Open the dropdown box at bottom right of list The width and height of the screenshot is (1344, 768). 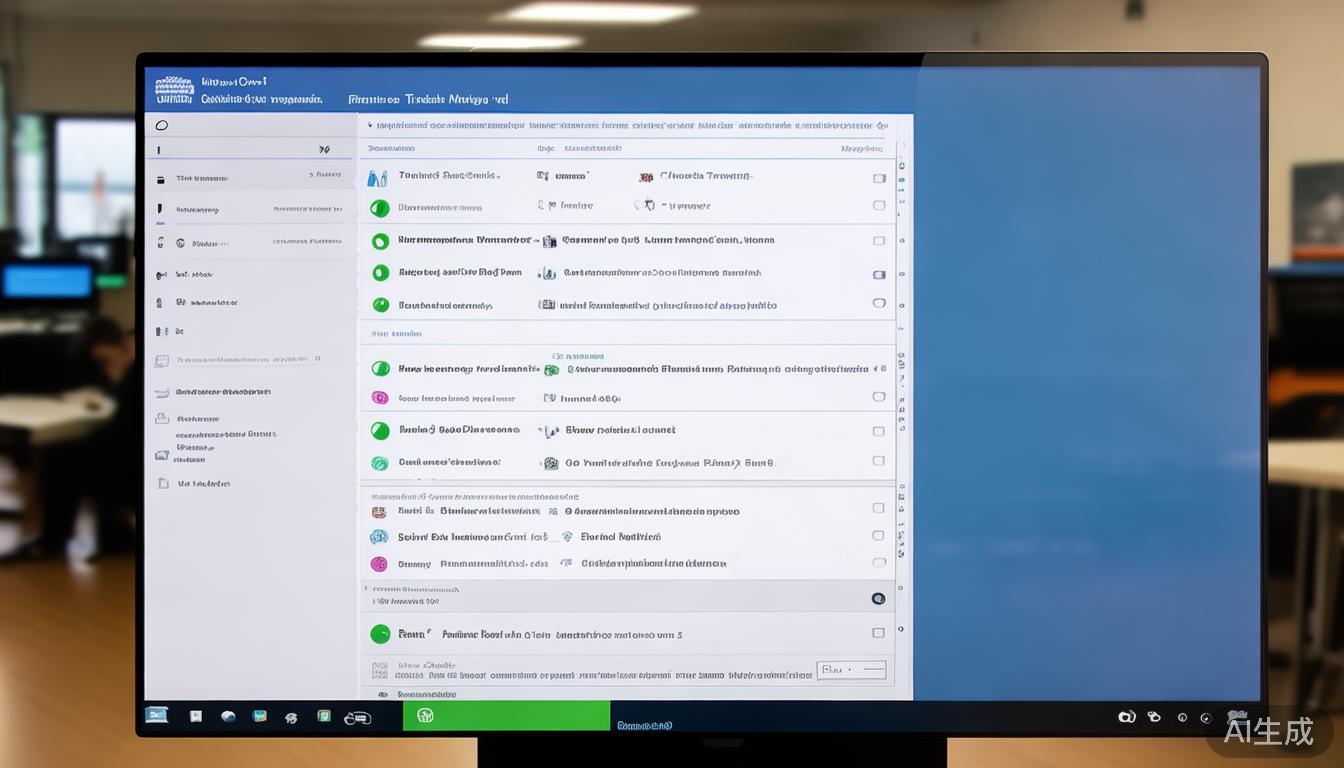(851, 670)
